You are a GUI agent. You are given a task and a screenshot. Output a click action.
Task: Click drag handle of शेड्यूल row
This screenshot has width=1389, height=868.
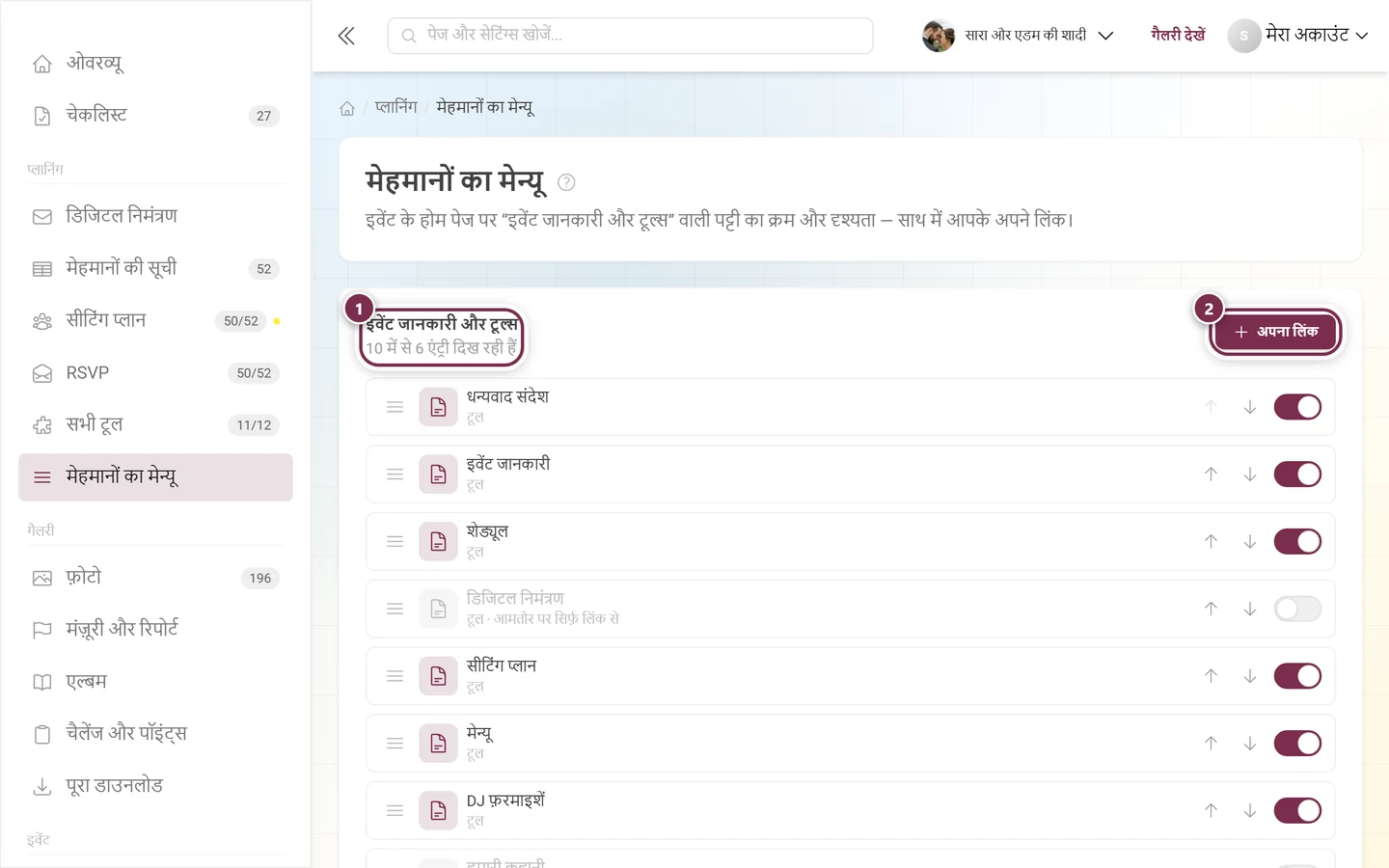click(395, 542)
